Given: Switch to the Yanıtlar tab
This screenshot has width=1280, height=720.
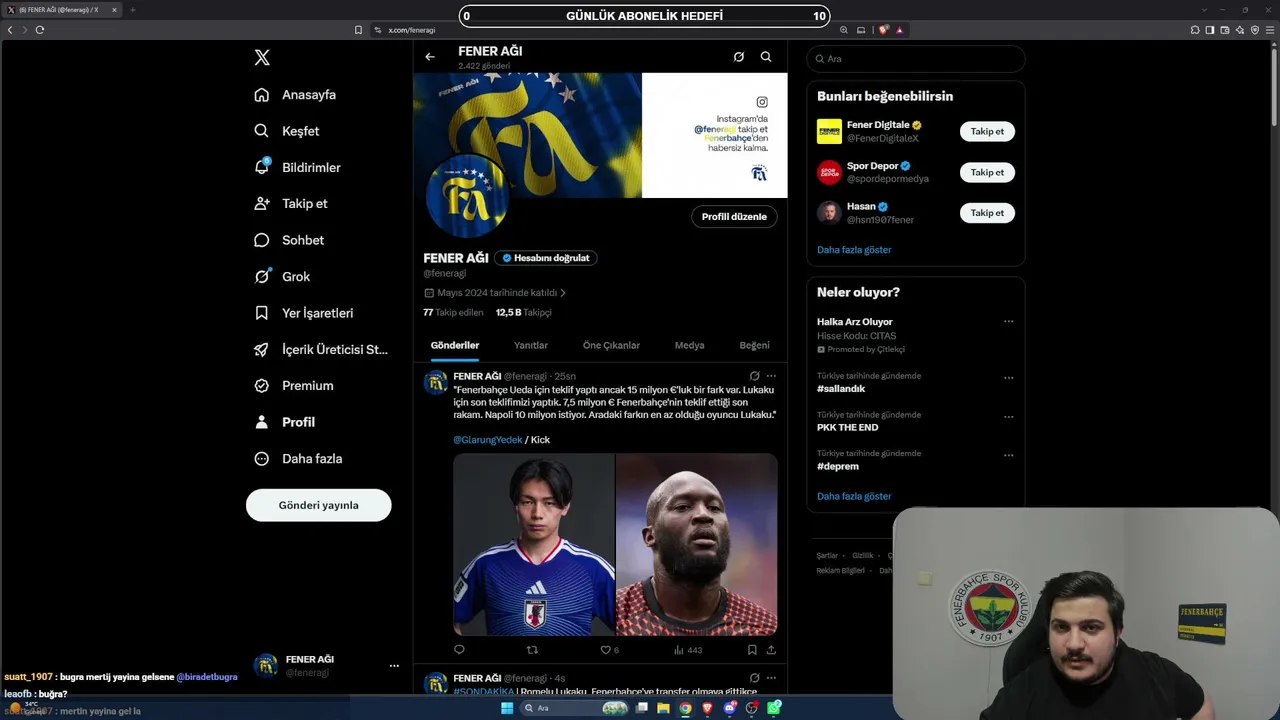Looking at the screenshot, I should tap(531, 345).
